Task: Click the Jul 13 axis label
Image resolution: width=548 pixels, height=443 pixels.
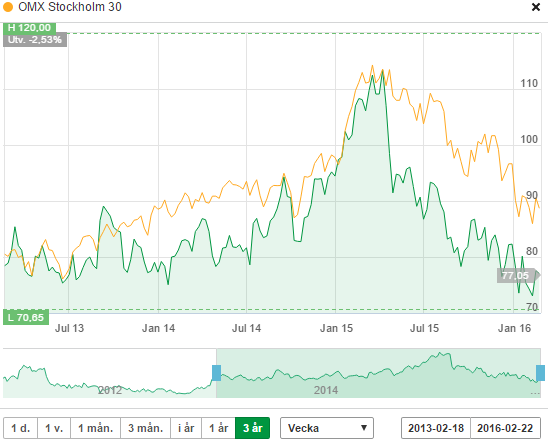Action: click(70, 328)
